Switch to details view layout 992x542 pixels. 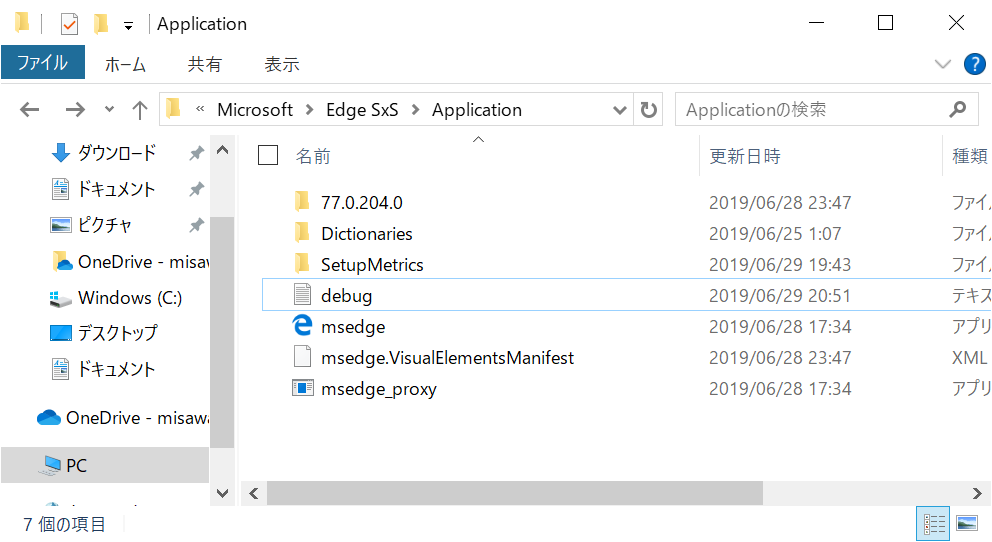(935, 523)
